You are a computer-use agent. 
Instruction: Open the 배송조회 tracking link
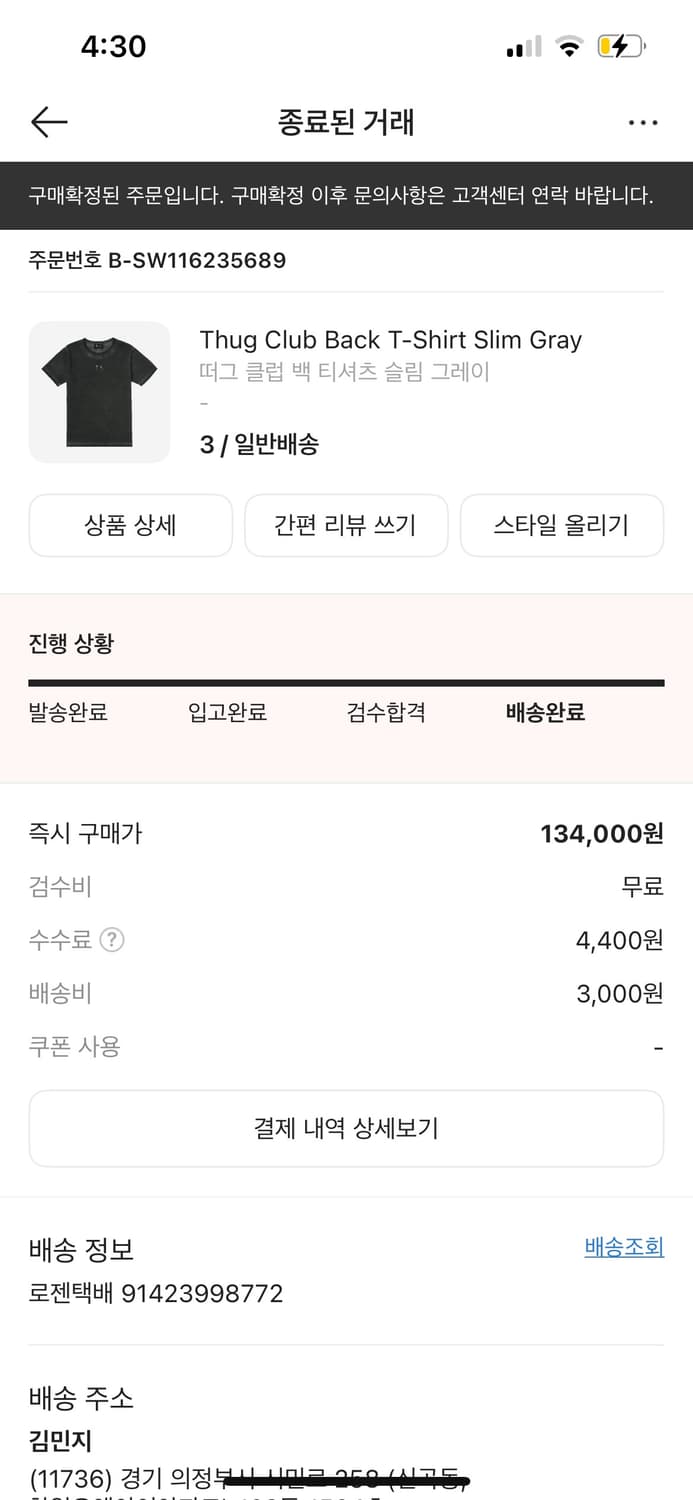[624, 1247]
